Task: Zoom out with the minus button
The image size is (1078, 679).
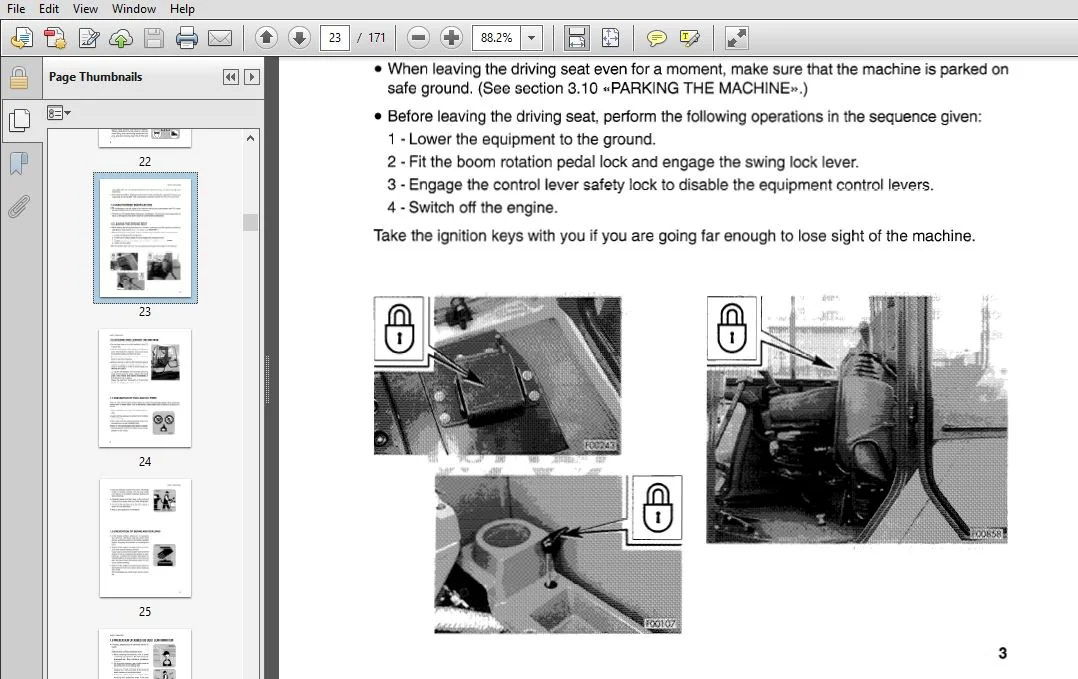Action: pos(418,38)
